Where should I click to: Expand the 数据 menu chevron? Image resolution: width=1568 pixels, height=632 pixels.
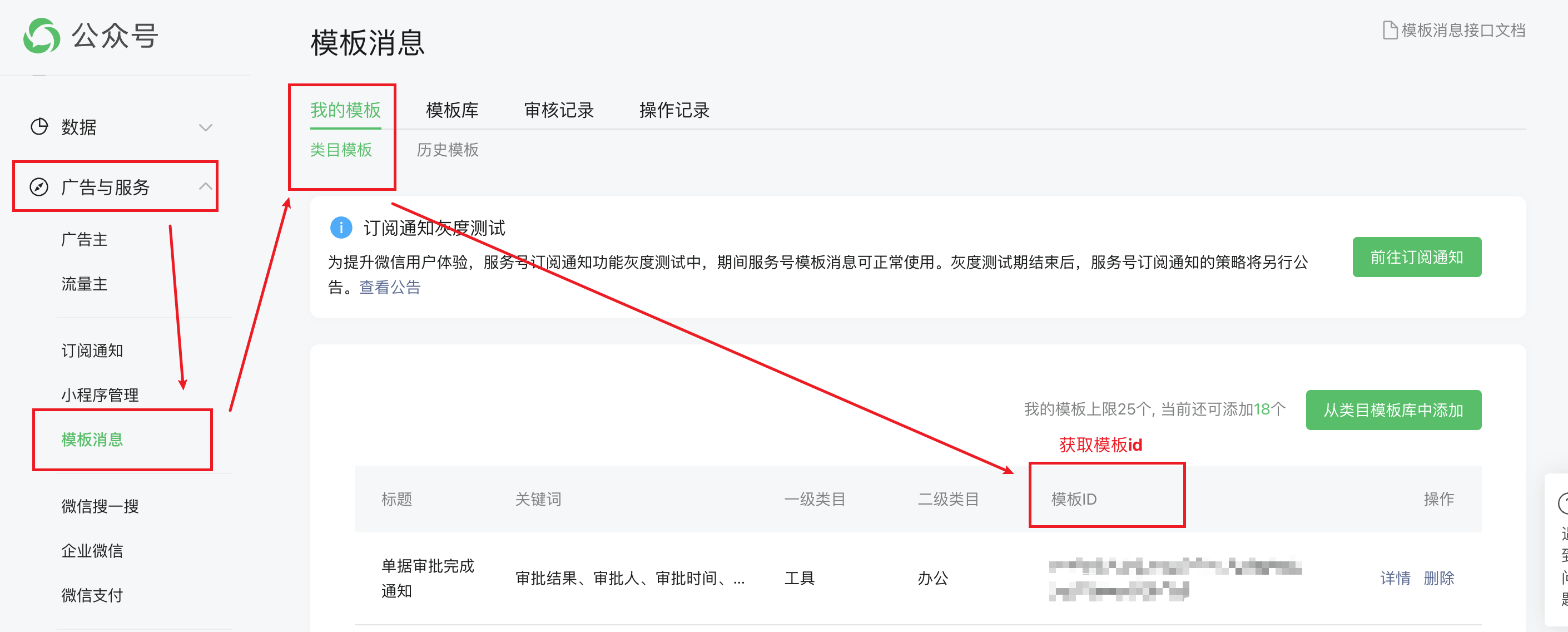(205, 127)
